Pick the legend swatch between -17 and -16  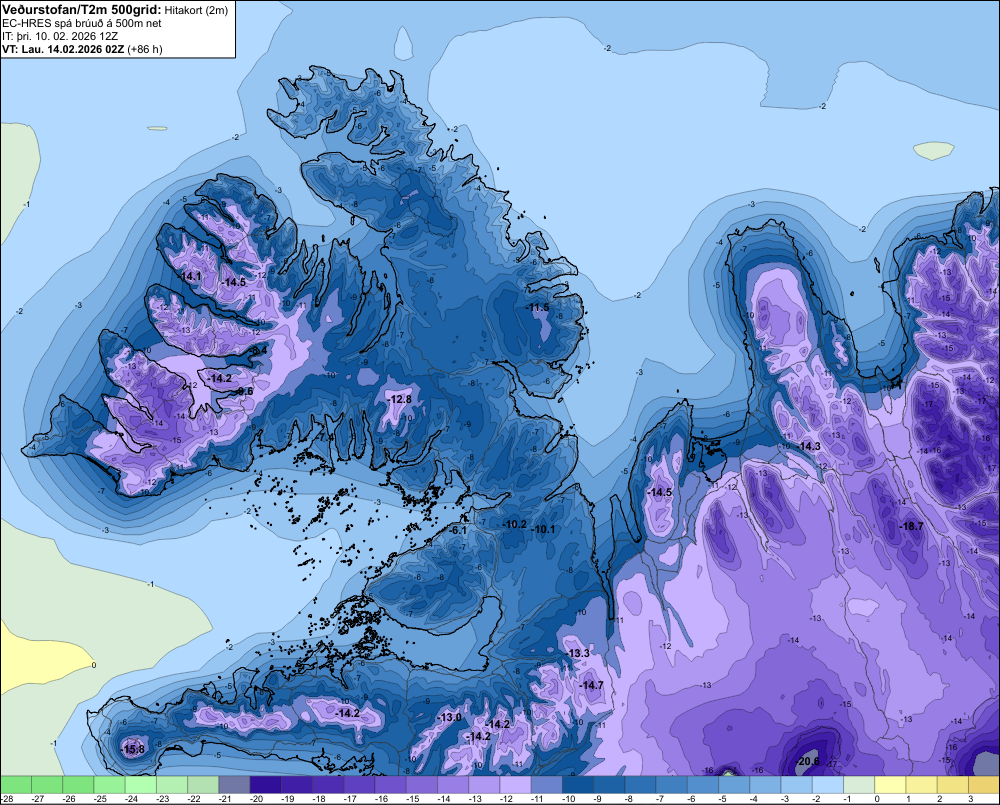coord(359,784)
